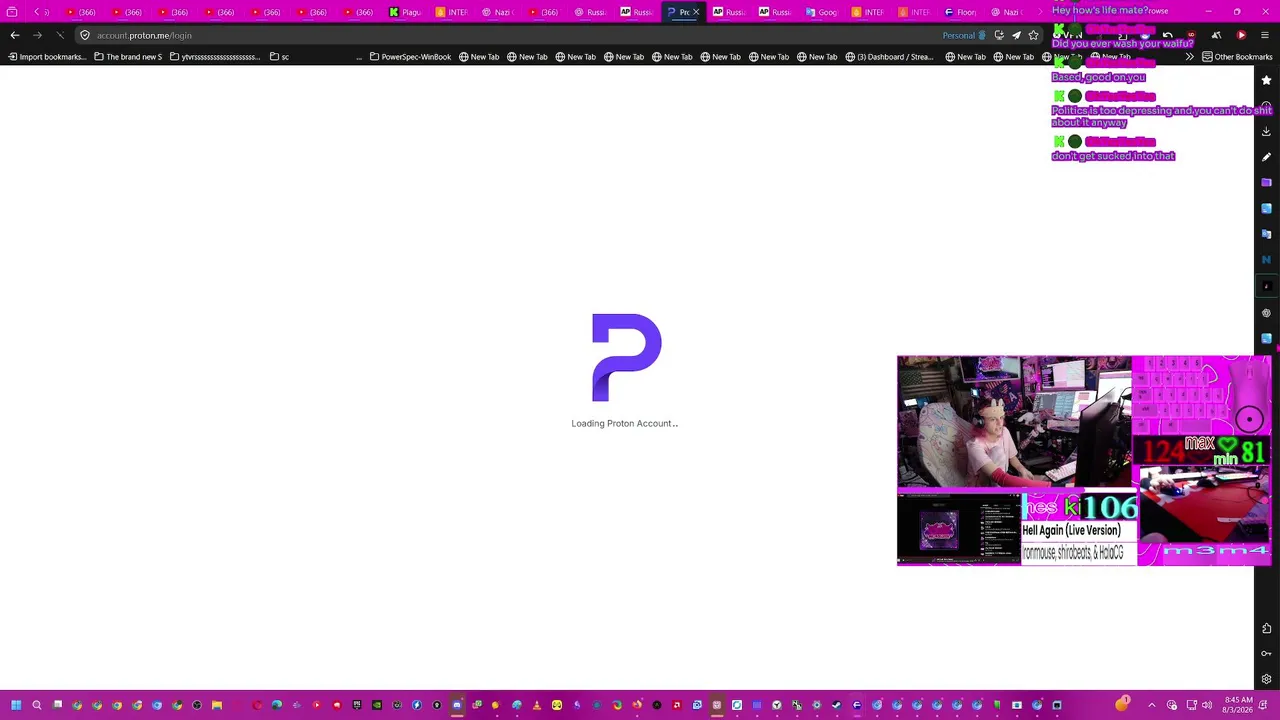Viewport: 1280px width, 720px height.
Task: Go back to the previous page
Action: (x=15, y=35)
